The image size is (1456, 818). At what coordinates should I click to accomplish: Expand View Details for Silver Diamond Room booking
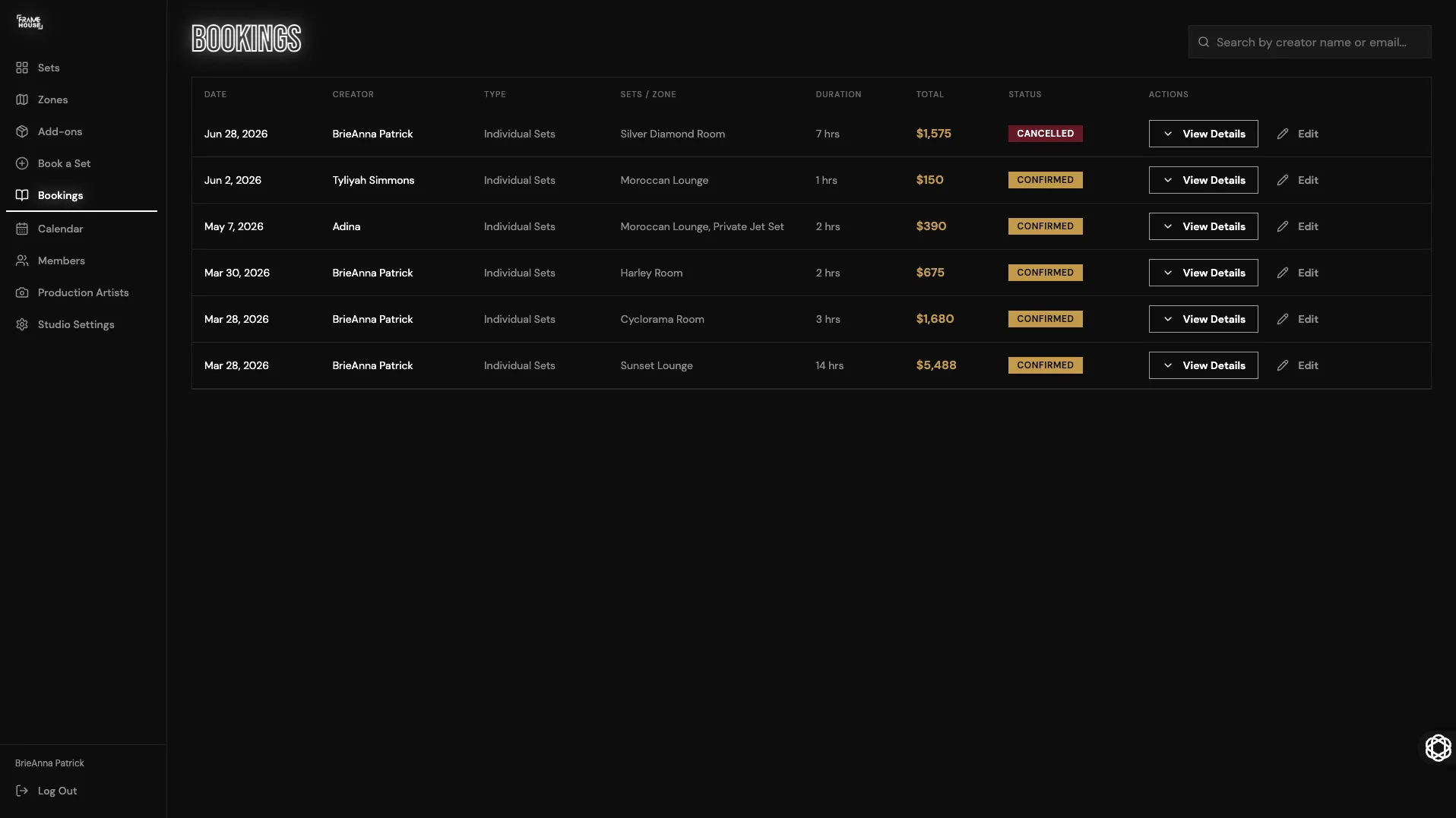[x=1203, y=134]
